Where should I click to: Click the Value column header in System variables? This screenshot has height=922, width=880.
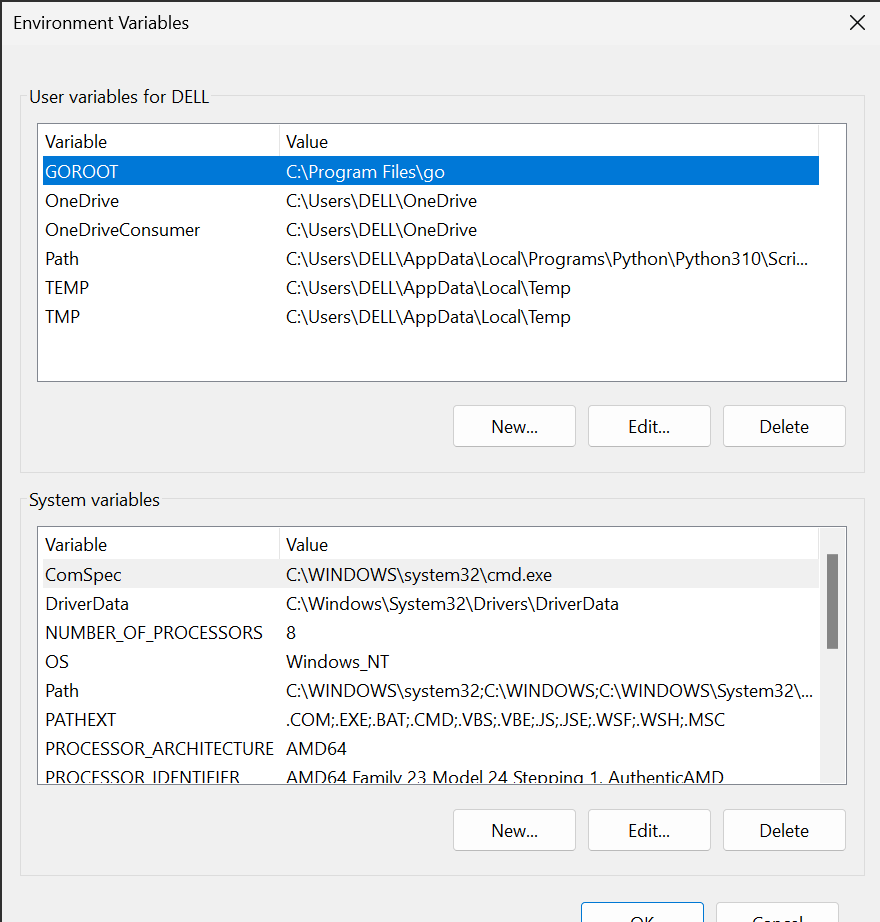[x=549, y=544]
